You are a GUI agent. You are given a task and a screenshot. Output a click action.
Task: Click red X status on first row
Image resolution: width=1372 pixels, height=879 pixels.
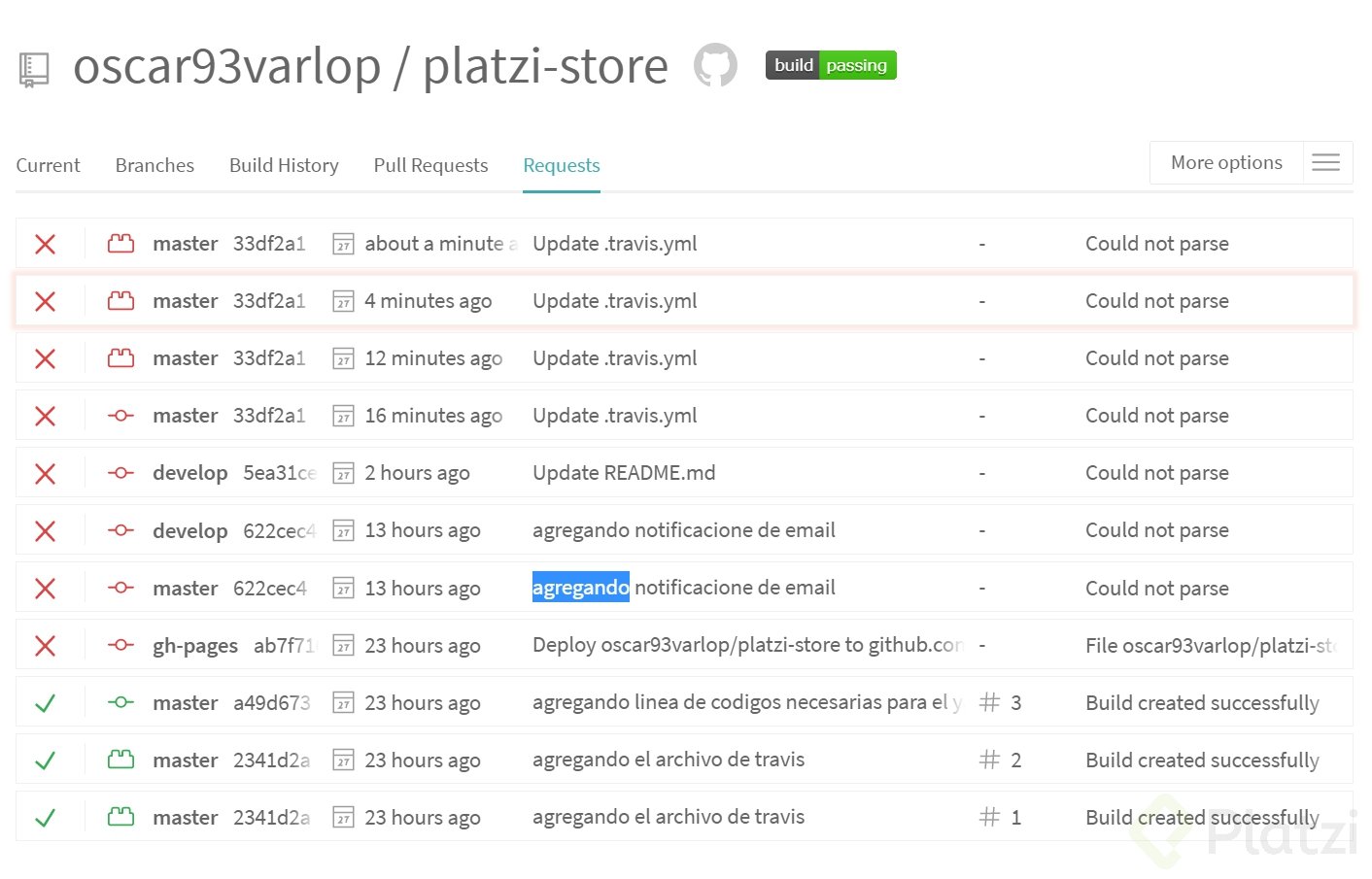click(45, 244)
